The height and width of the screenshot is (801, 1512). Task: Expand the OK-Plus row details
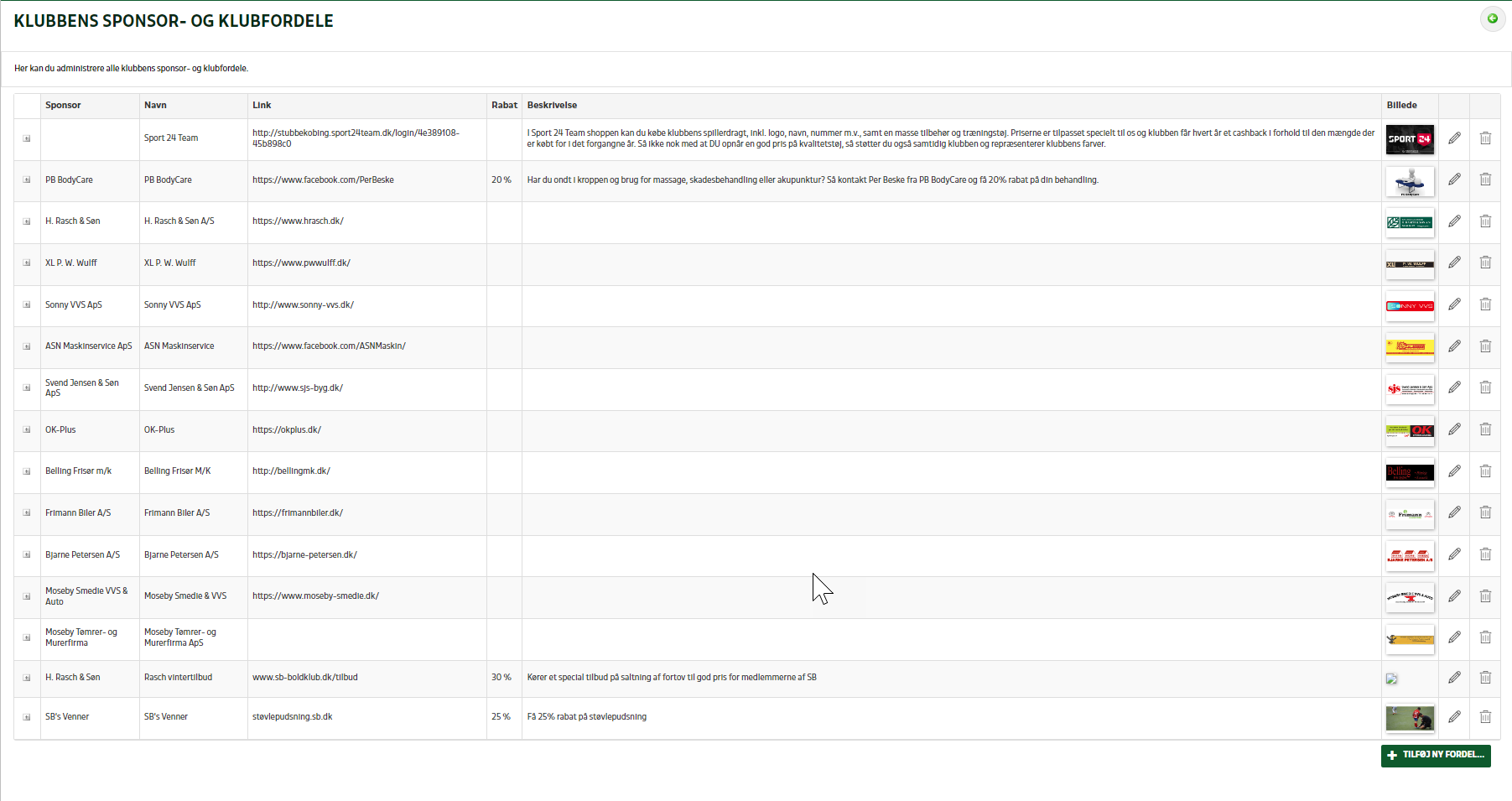[27, 429]
